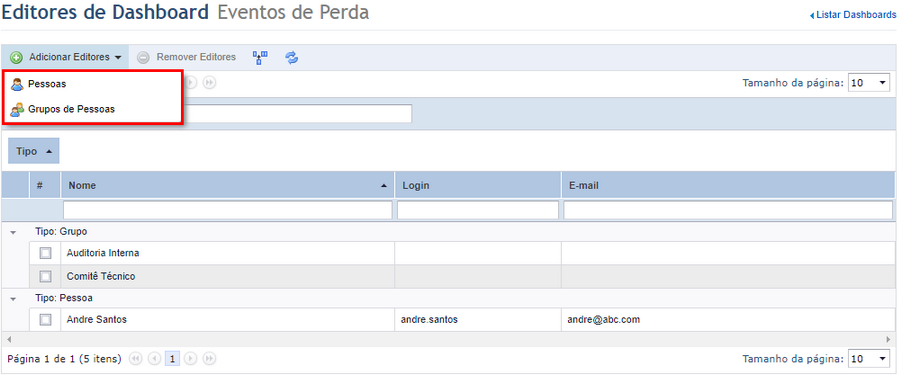Click E-mail filter input field
Image resolution: width=902 pixels, height=384 pixels.
(x=728, y=210)
